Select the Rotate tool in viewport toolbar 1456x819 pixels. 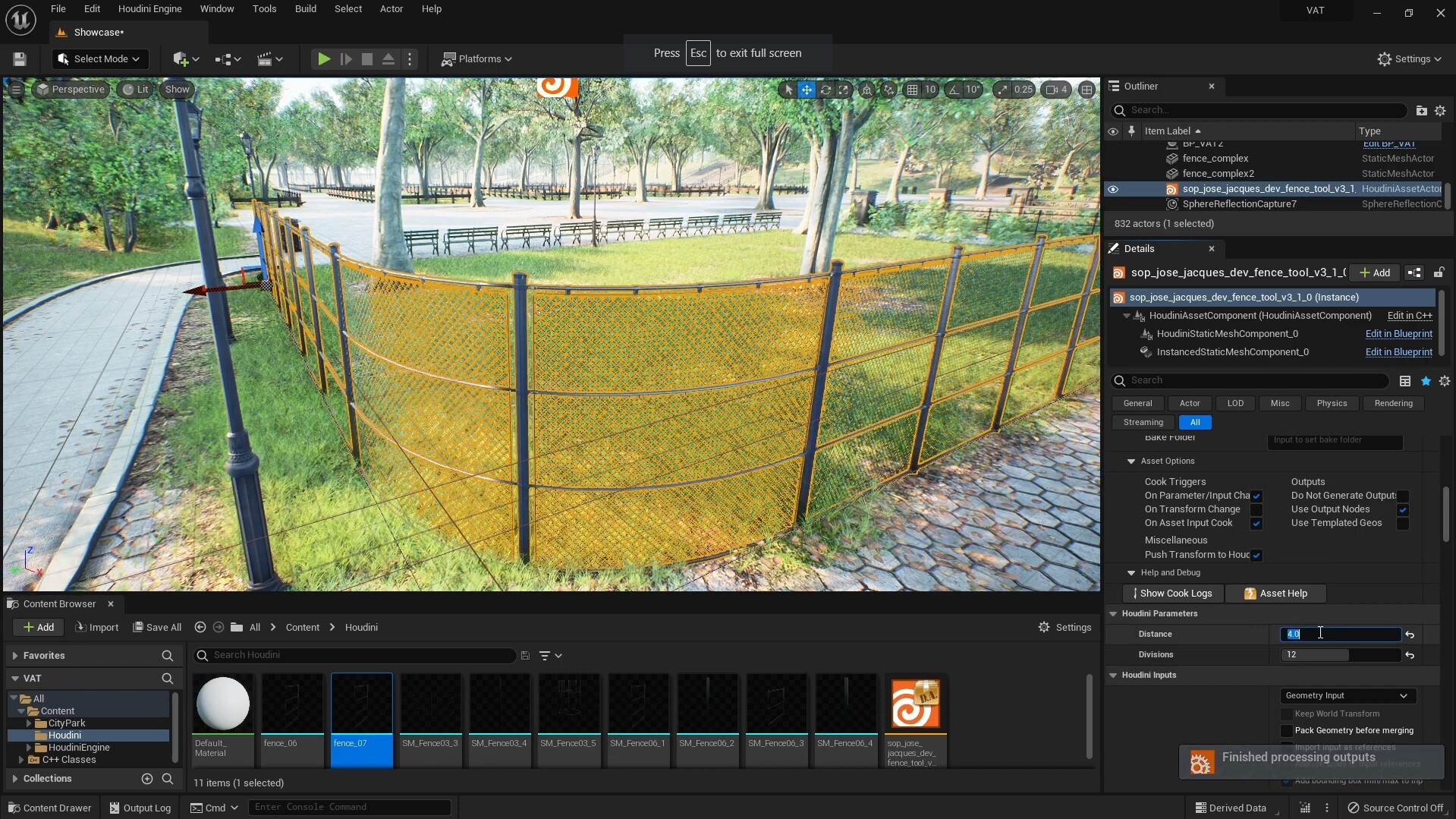point(825,90)
